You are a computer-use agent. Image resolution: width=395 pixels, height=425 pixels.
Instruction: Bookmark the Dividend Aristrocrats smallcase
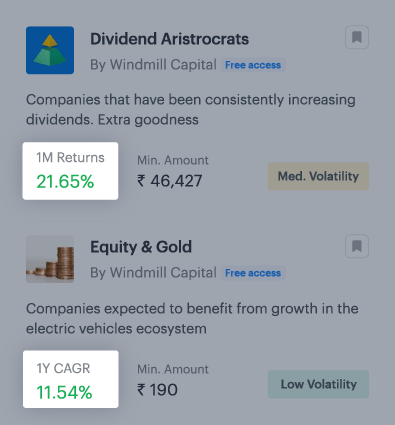pyautogui.click(x=357, y=37)
